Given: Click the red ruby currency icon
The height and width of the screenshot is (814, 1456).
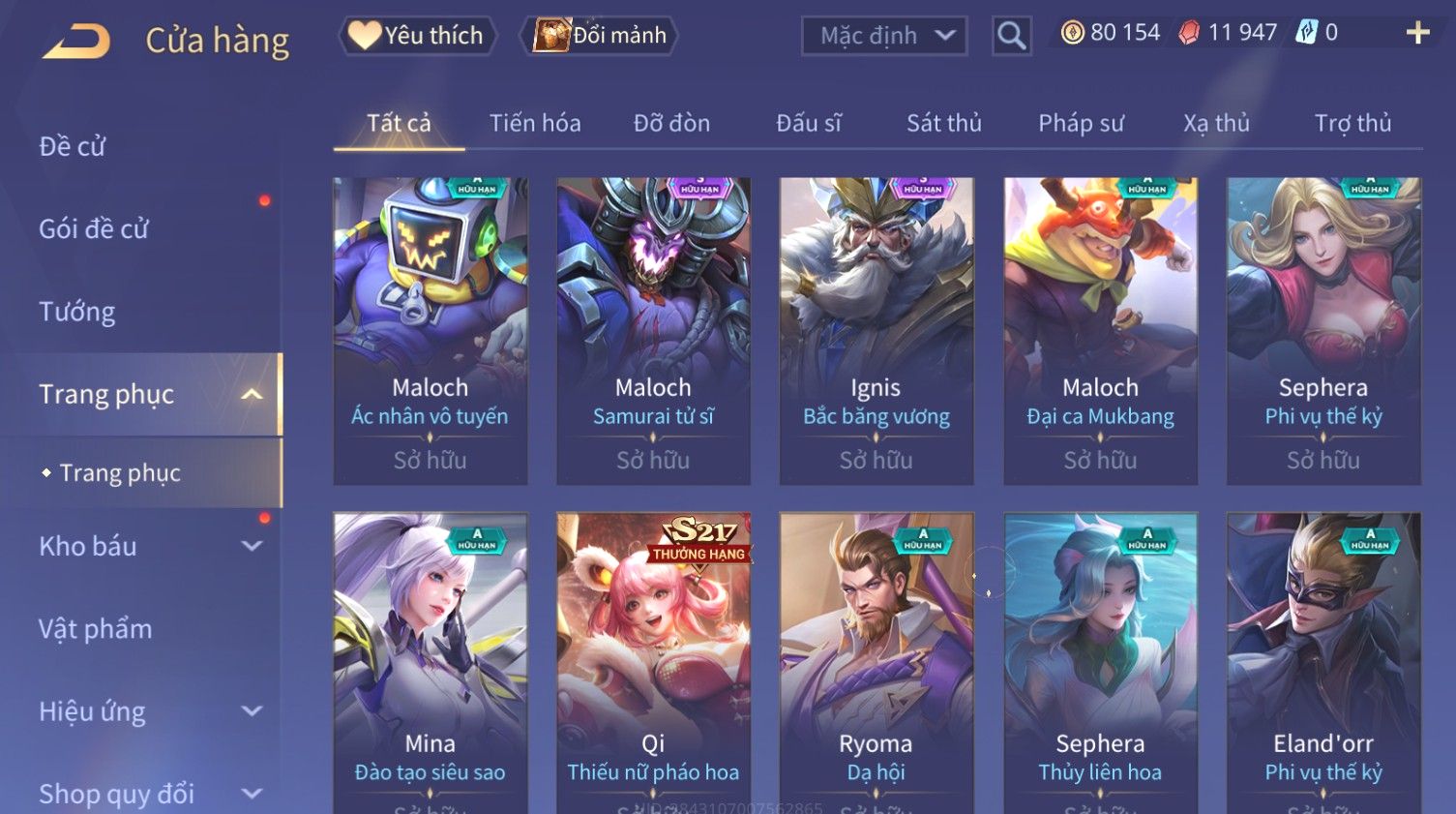Looking at the screenshot, I should (1189, 33).
